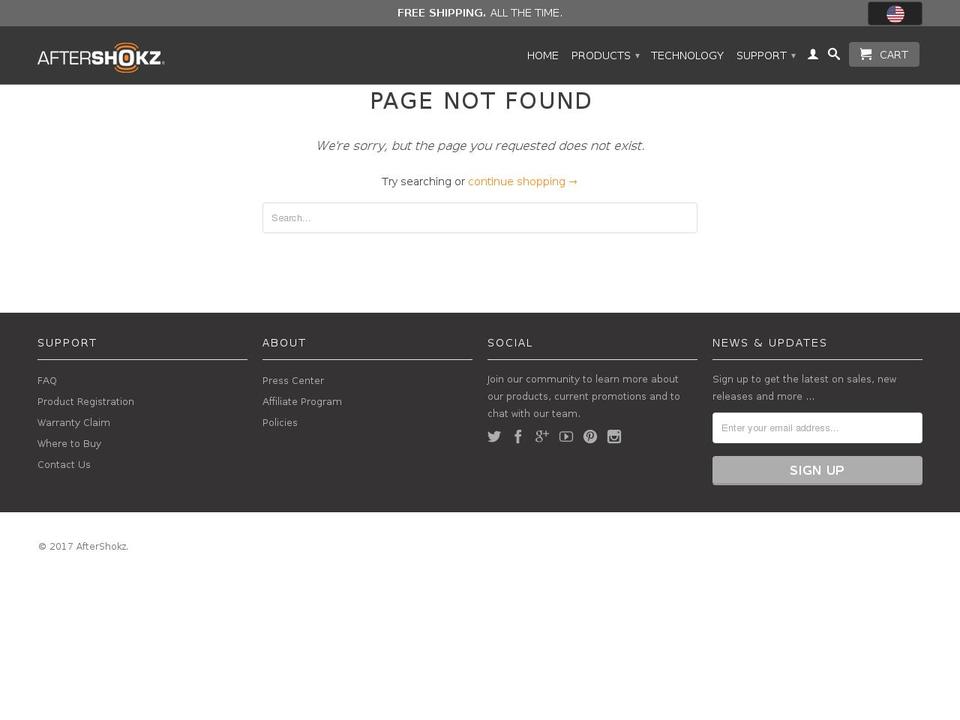Image resolution: width=960 pixels, height=720 pixels.
Task: Click the Google+ social icon
Action: 542,436
